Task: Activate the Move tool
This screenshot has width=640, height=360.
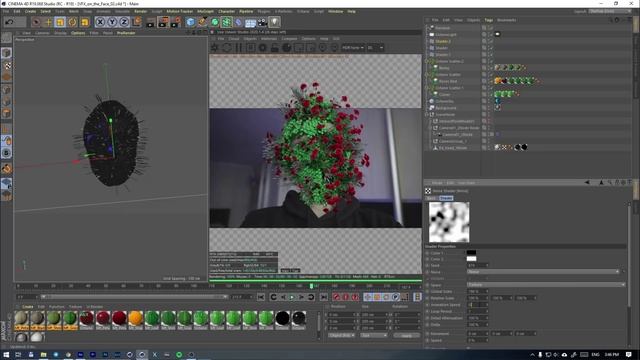Action: point(48,22)
